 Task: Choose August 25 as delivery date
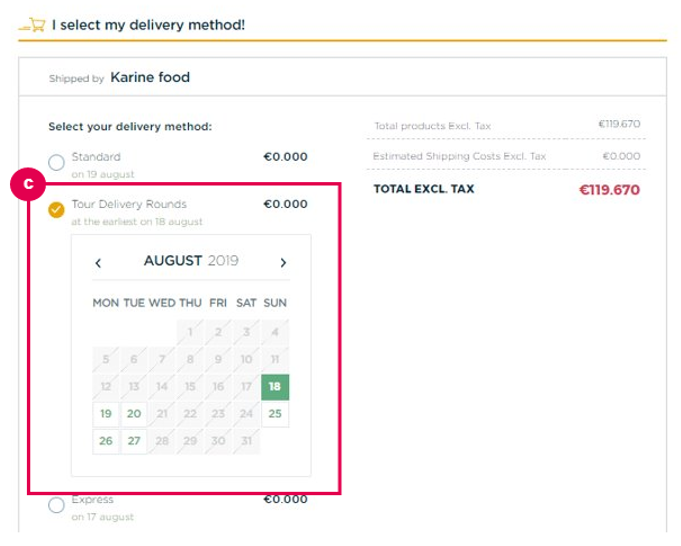[275, 414]
